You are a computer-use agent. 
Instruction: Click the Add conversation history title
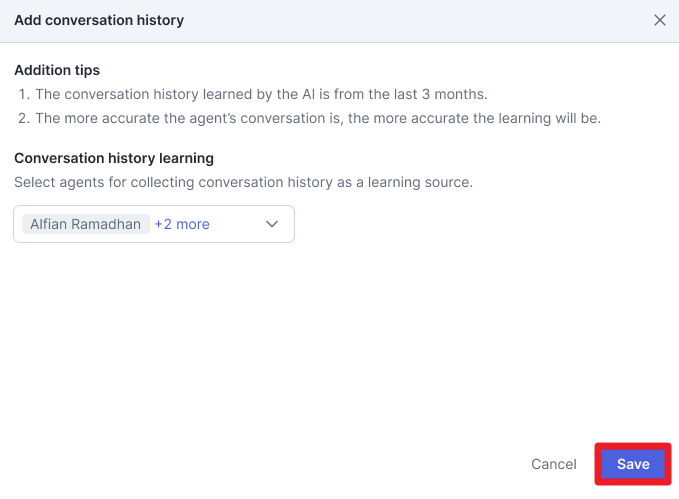[x=99, y=20]
